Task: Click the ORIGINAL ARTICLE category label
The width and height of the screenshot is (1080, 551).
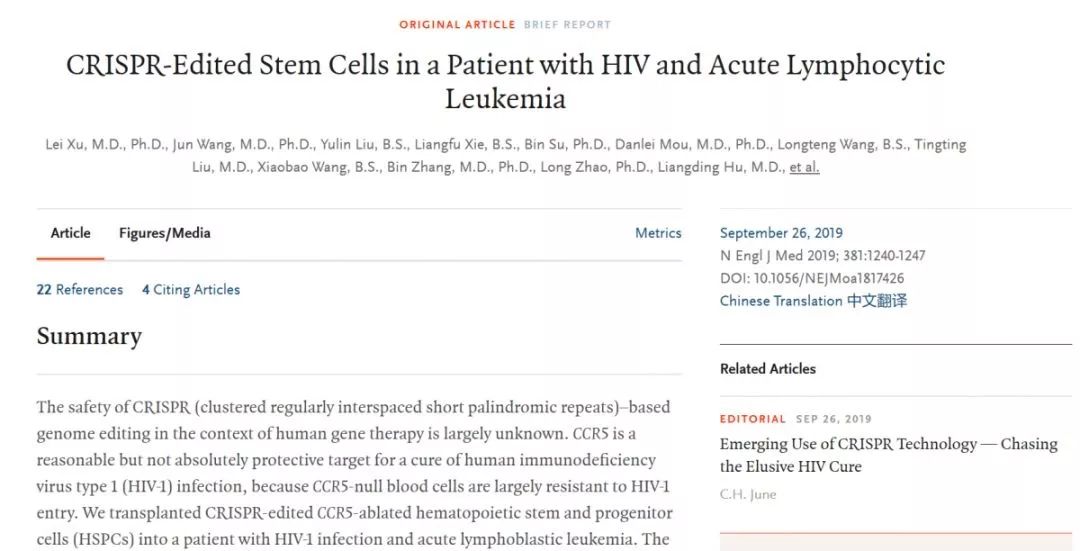Action: (457, 24)
